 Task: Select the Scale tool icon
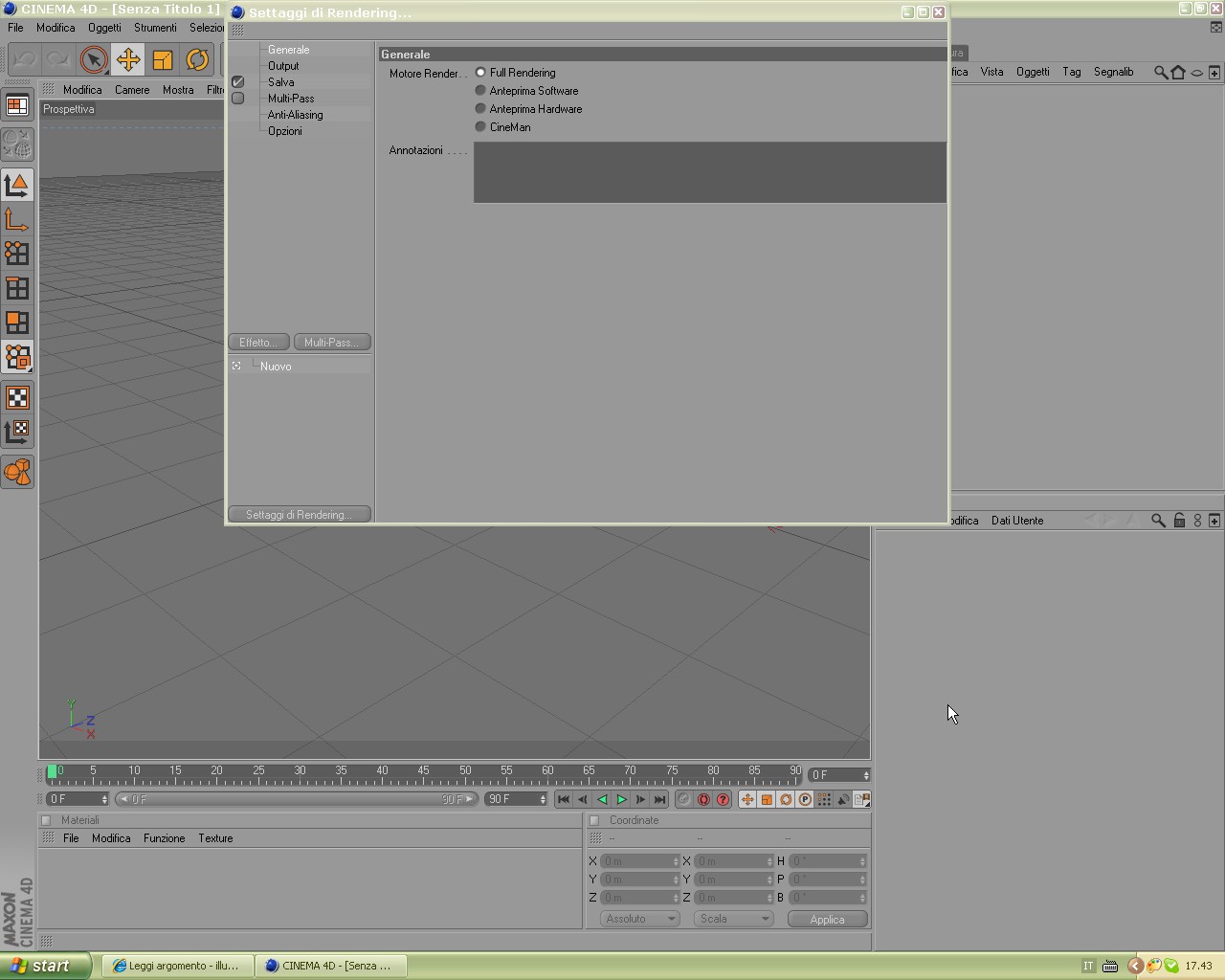coord(163,60)
